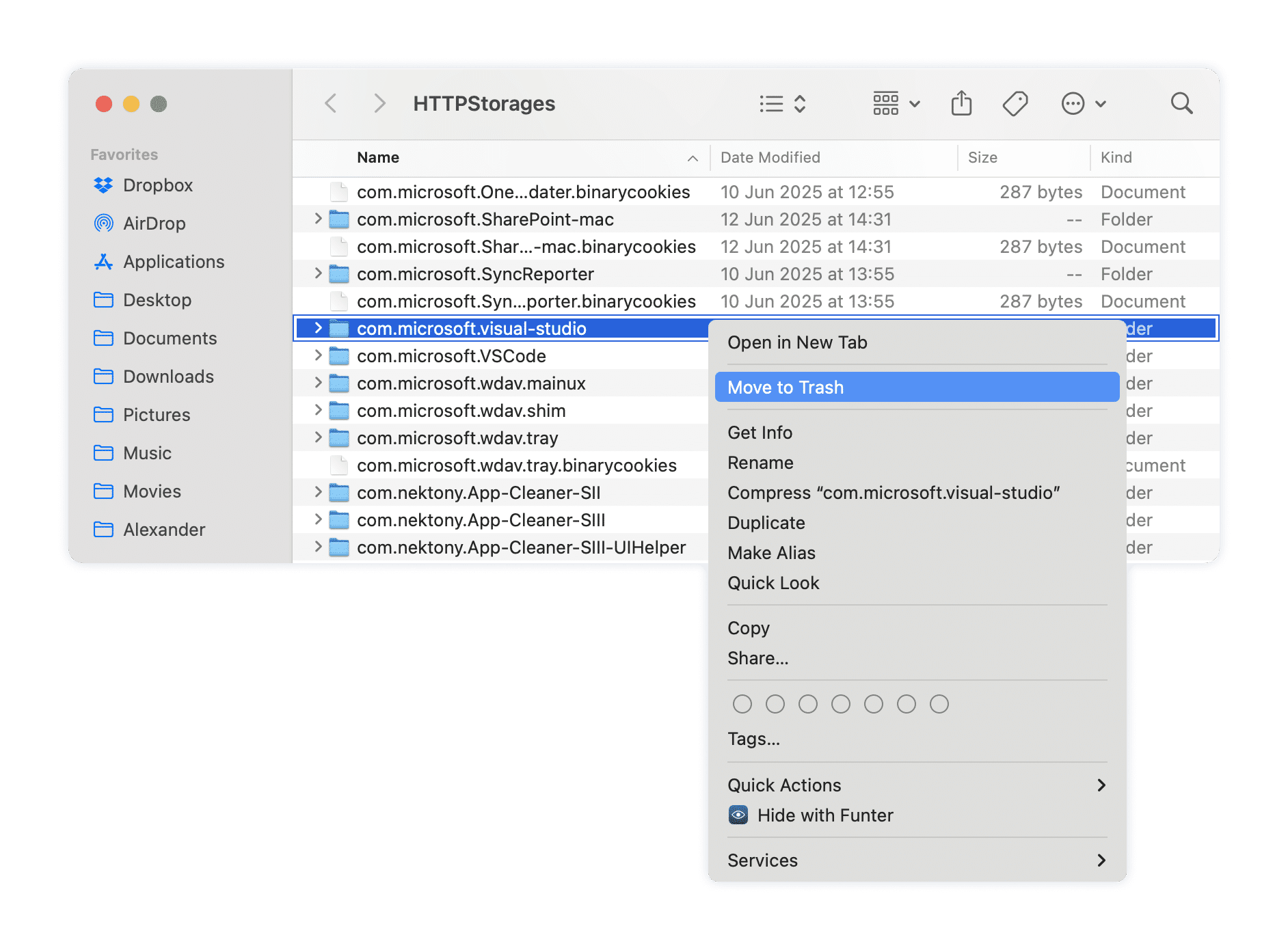Open Finder search via the magnifying glass

click(x=1181, y=103)
